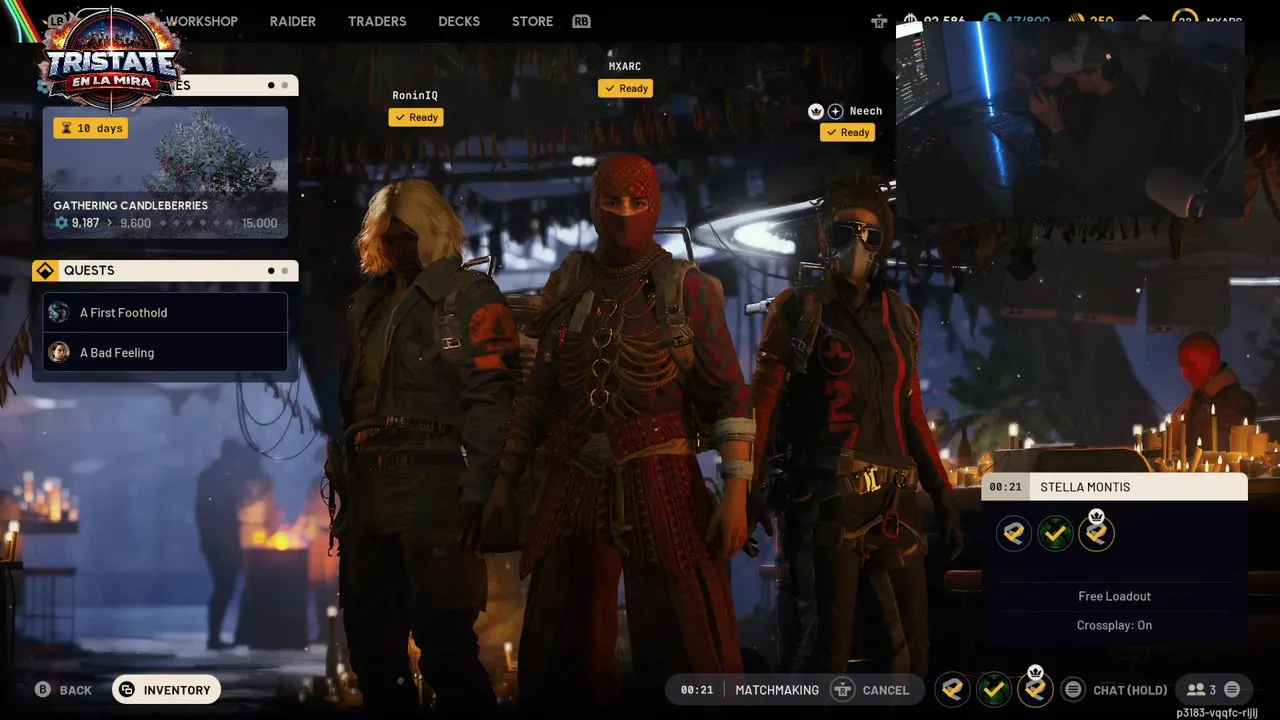The width and height of the screenshot is (1280, 720).
Task: Click the portrait icon beside A Bad Feeling
Action: pyautogui.click(x=59, y=353)
